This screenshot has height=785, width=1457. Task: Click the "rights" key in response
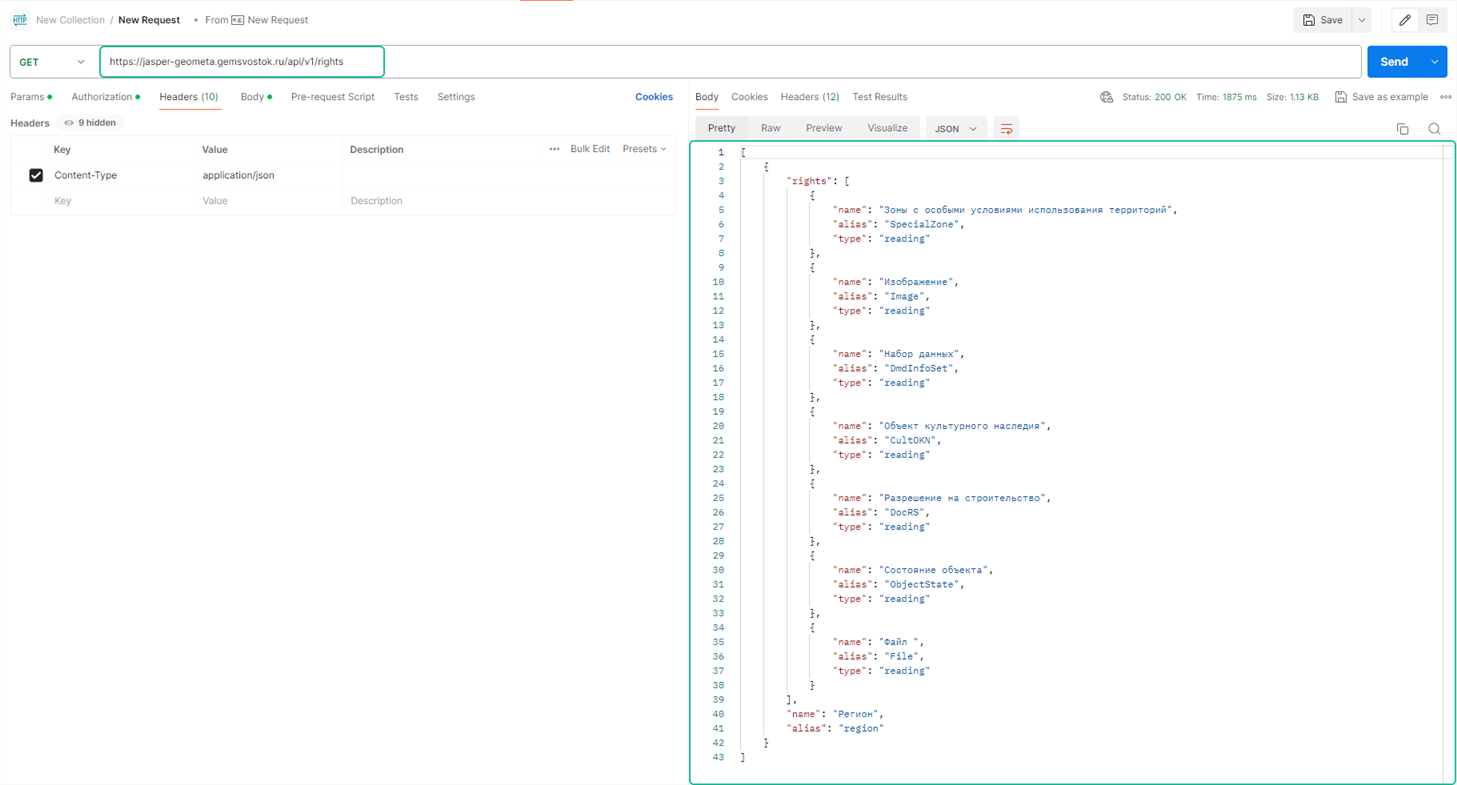(810, 182)
